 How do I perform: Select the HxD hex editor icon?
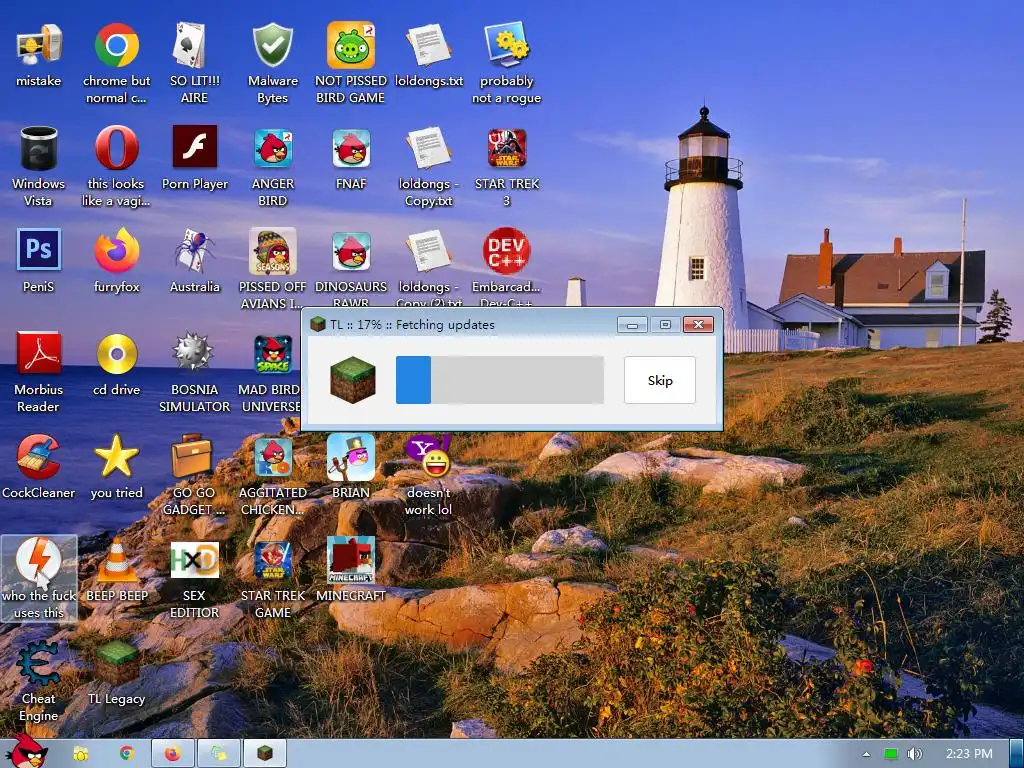(194, 560)
